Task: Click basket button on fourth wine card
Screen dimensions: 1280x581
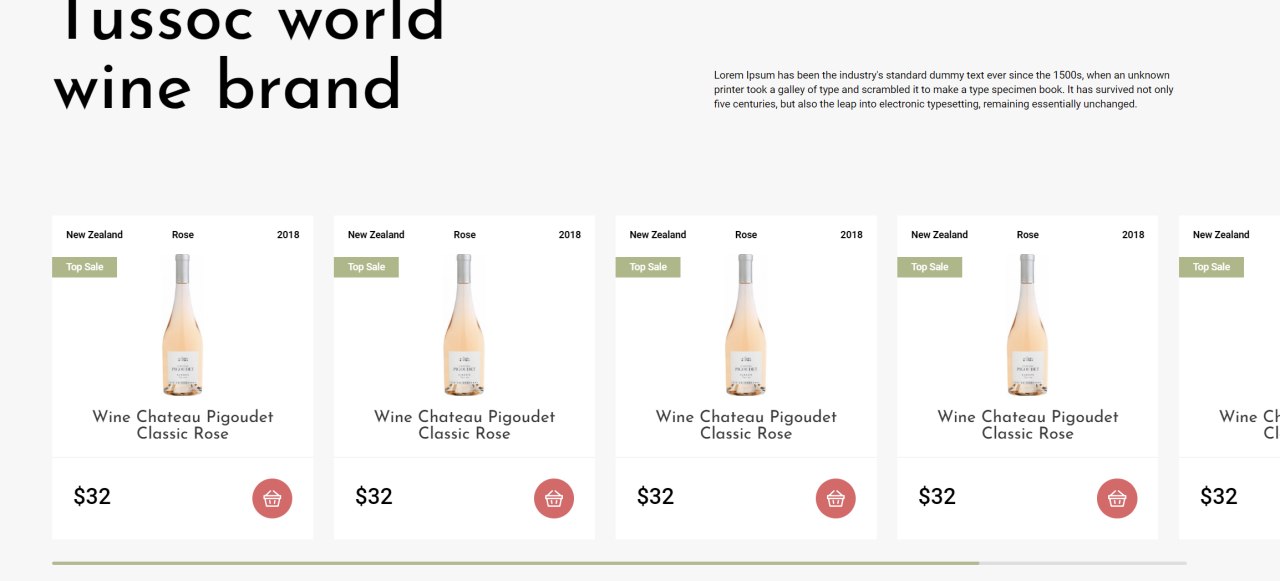Action: click(1117, 498)
